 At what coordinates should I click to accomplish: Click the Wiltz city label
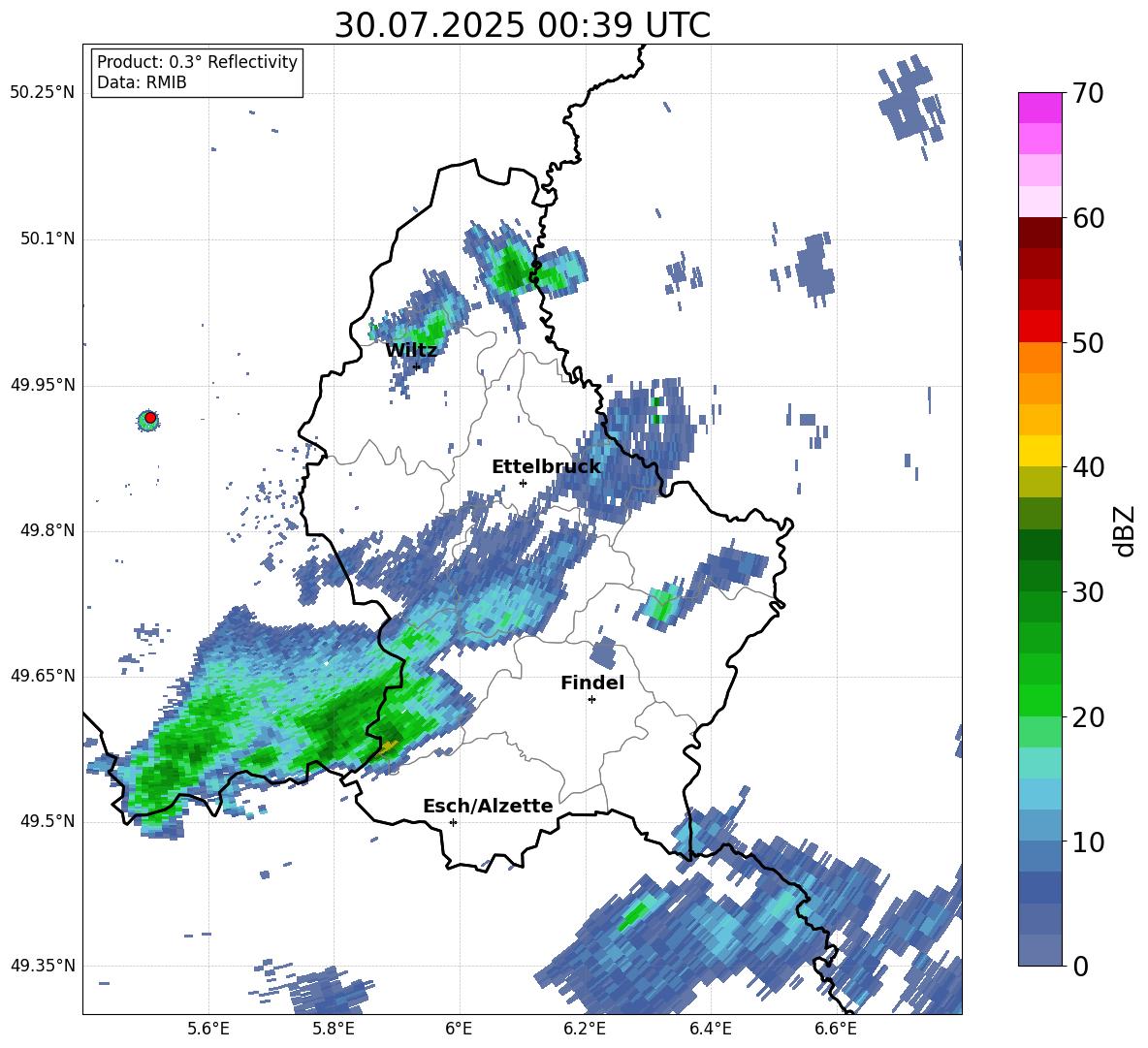(411, 350)
